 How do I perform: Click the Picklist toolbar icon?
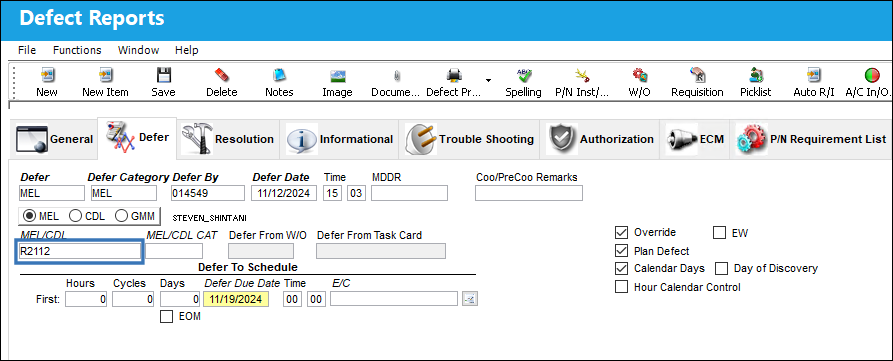tap(757, 75)
